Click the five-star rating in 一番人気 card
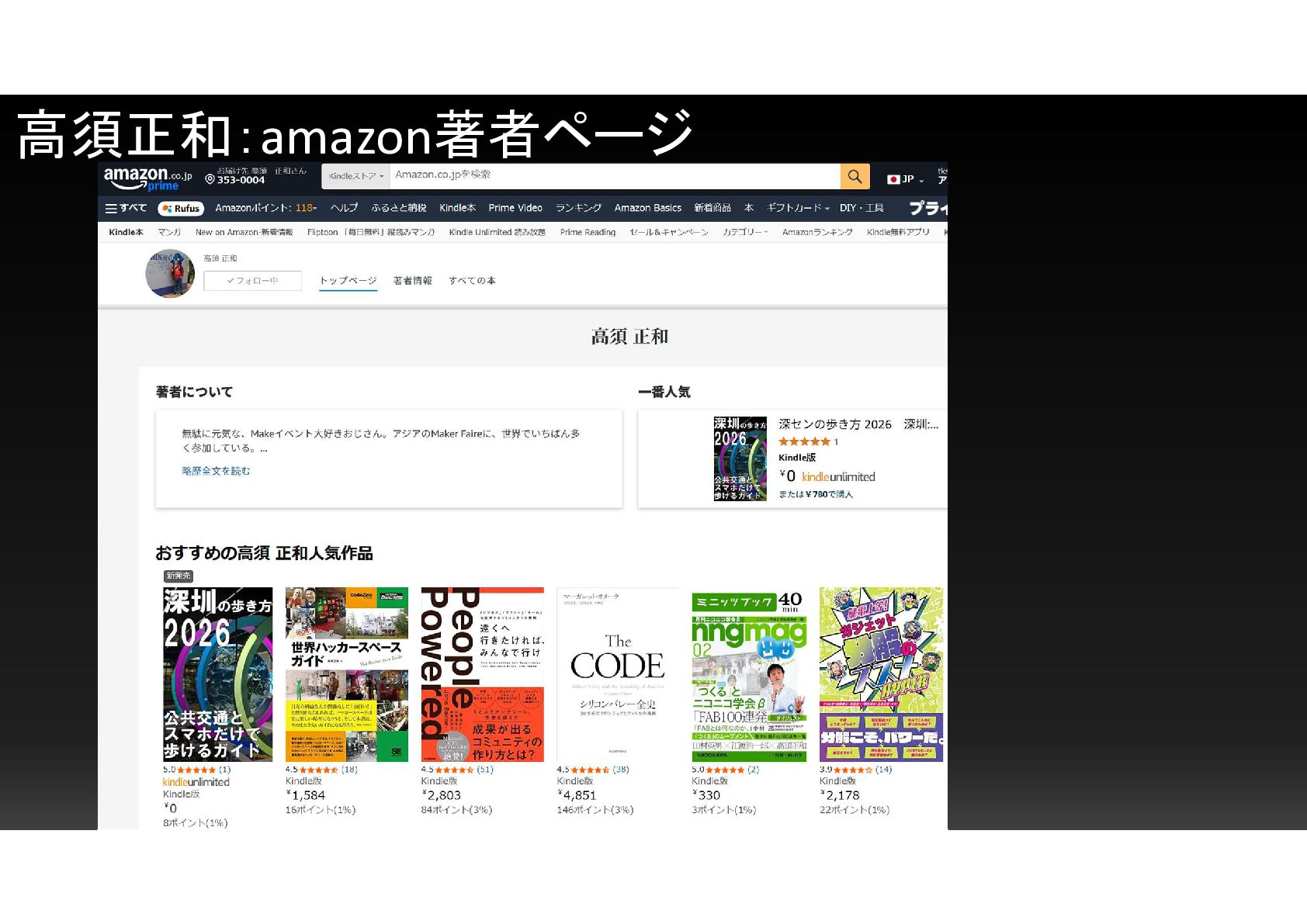 [805, 441]
